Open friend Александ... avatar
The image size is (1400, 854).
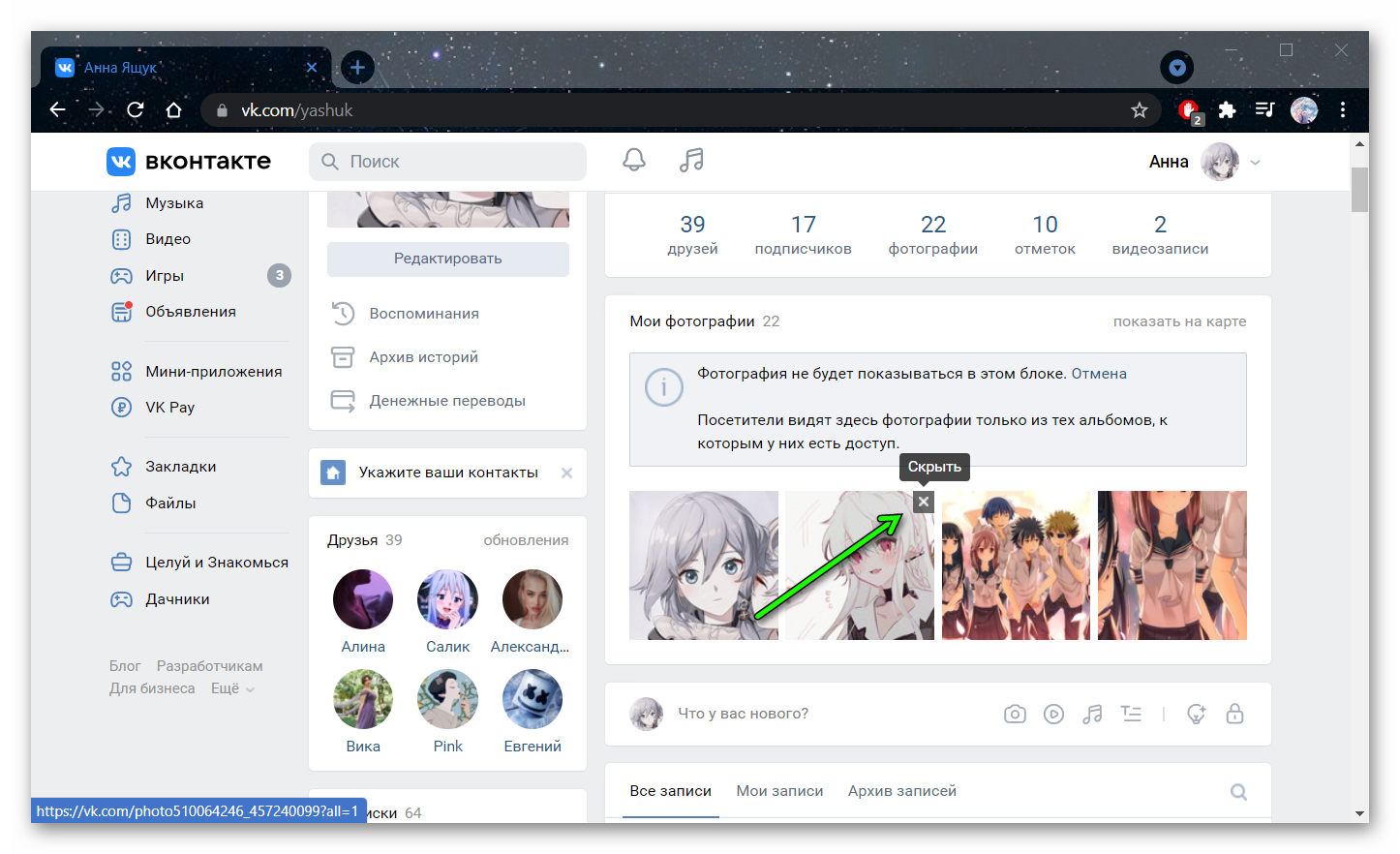(x=533, y=599)
